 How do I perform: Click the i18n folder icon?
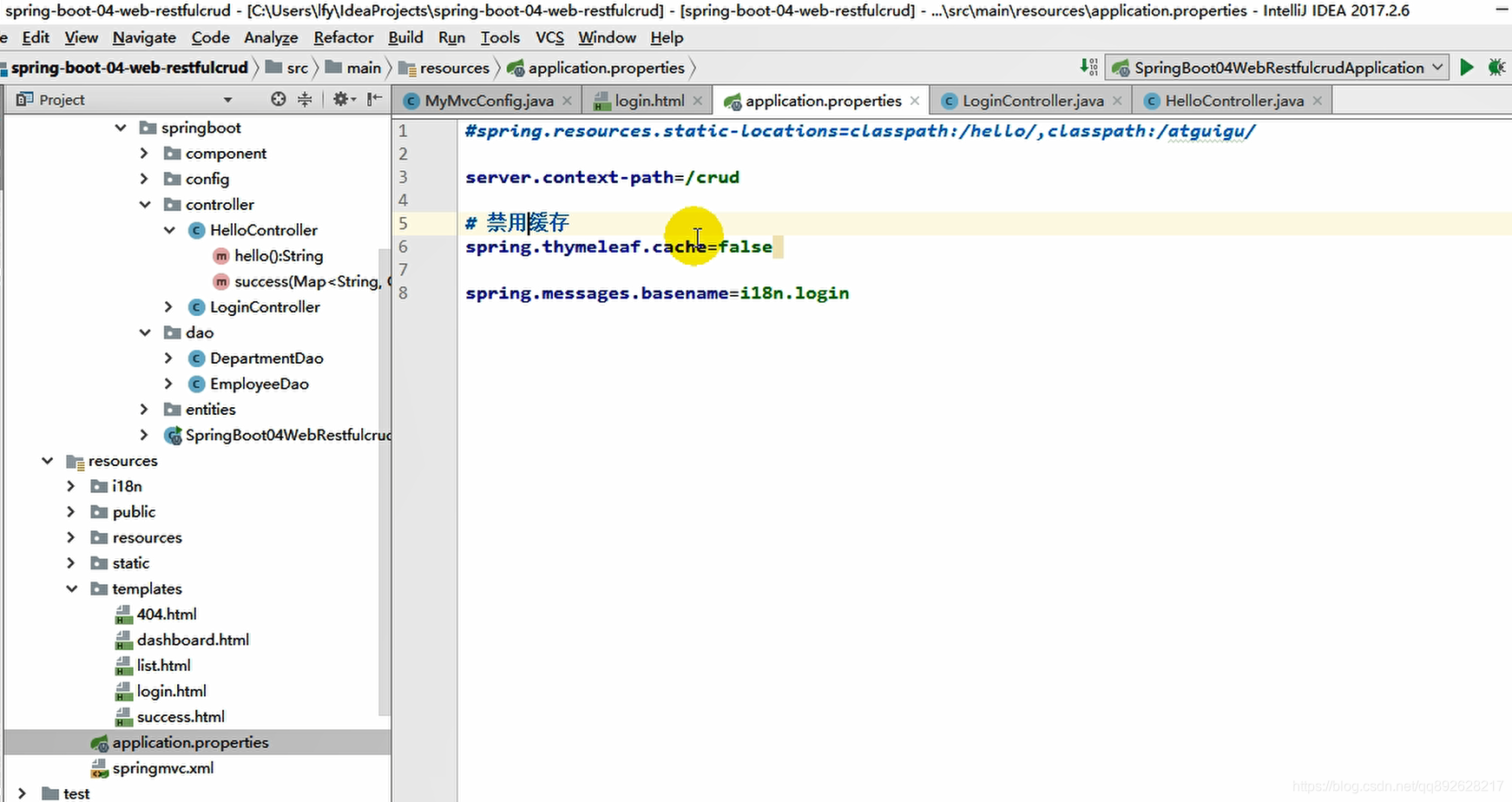[99, 487]
